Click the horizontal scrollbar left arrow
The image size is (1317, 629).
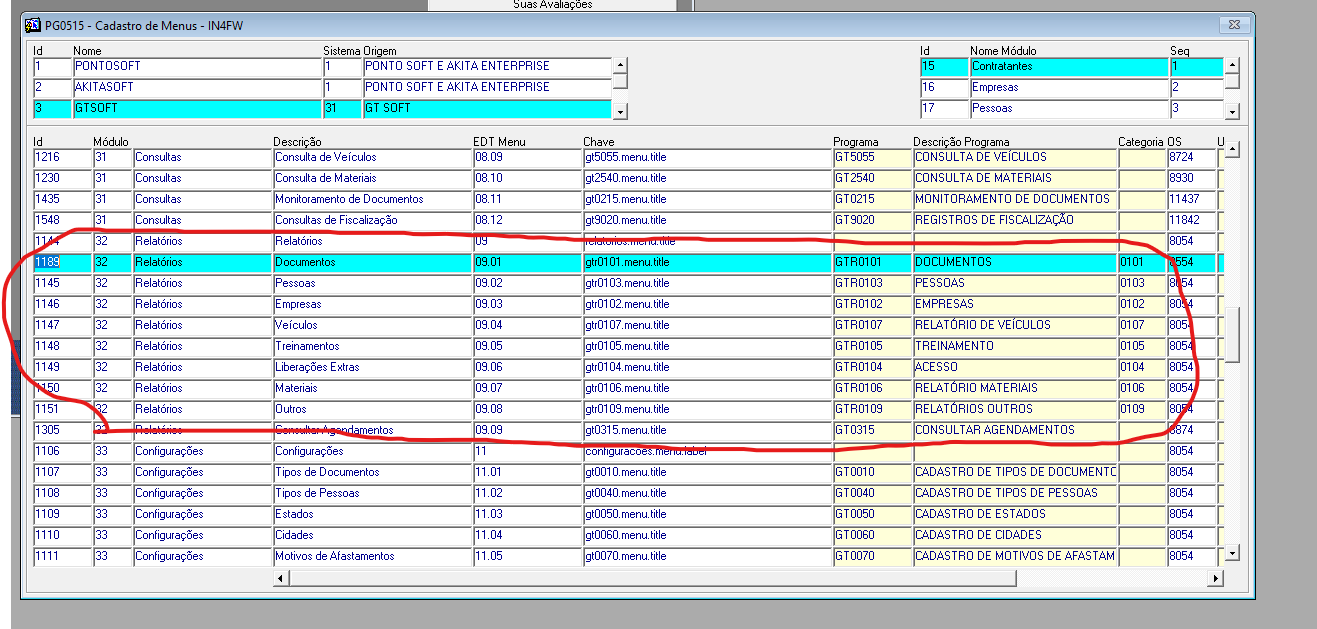click(281, 578)
